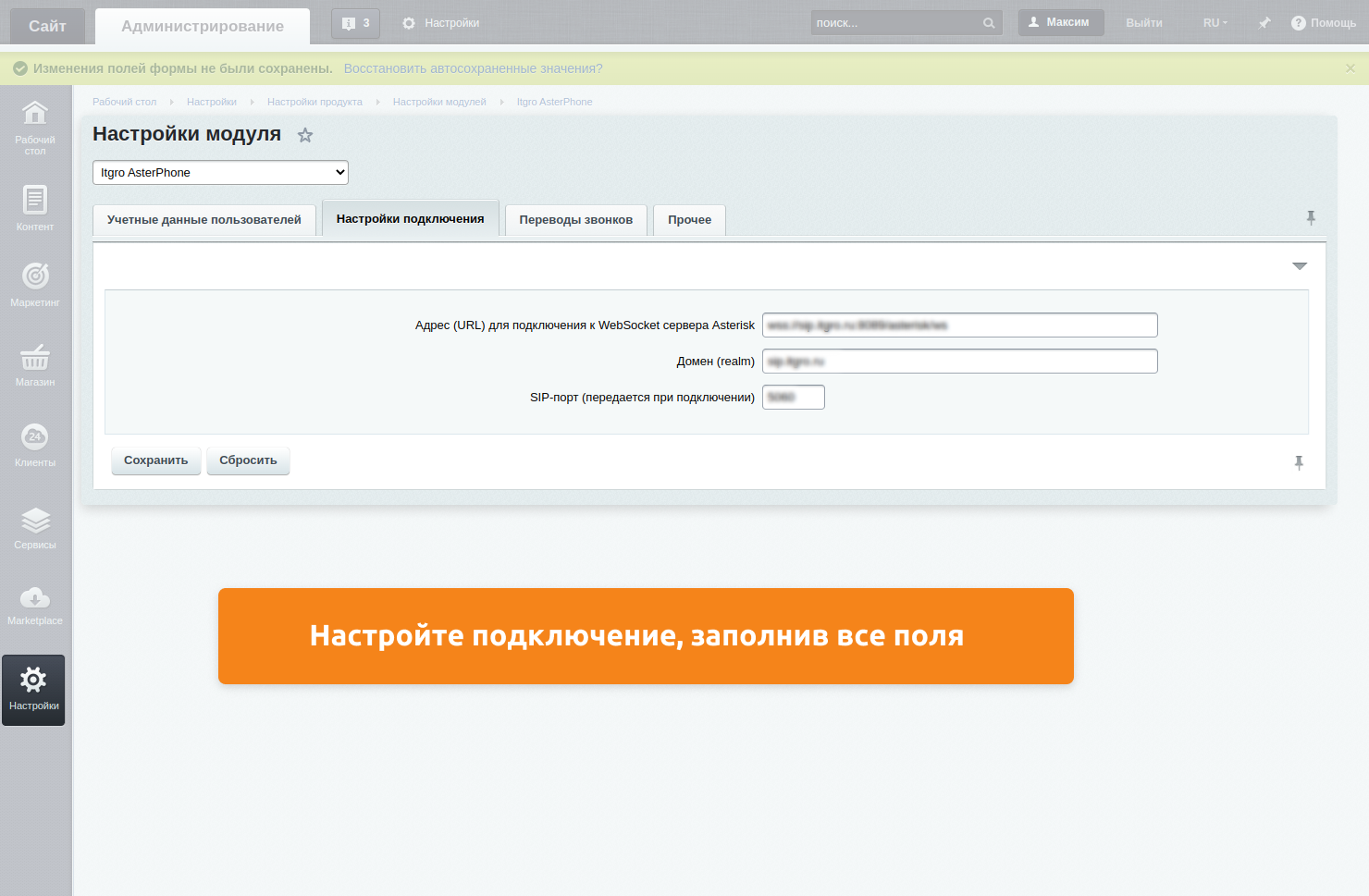Collapse the settings panel with triangle arrow
Image resolution: width=1369 pixels, height=896 pixels.
[x=1300, y=266]
